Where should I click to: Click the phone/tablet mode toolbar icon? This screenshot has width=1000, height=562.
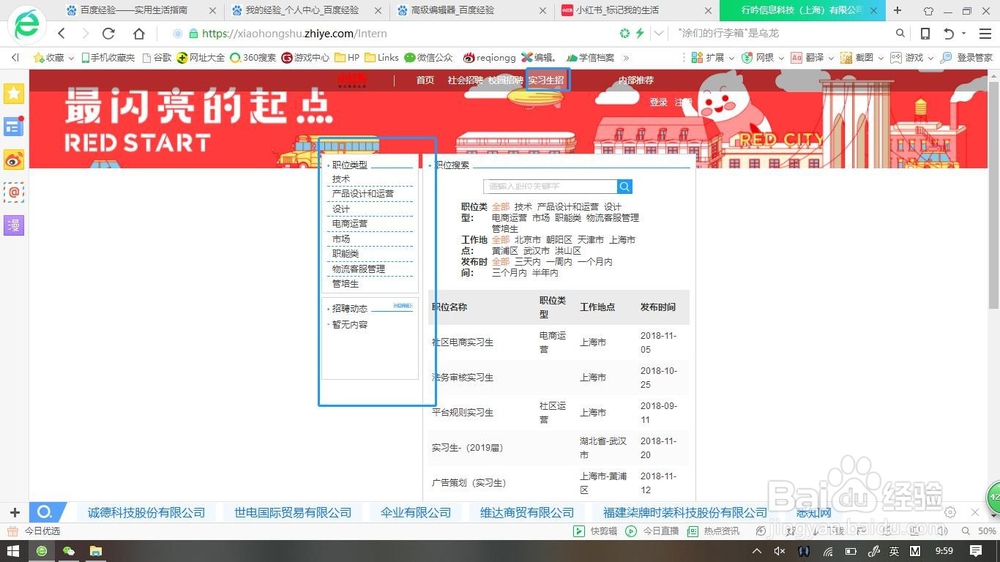tap(925, 33)
